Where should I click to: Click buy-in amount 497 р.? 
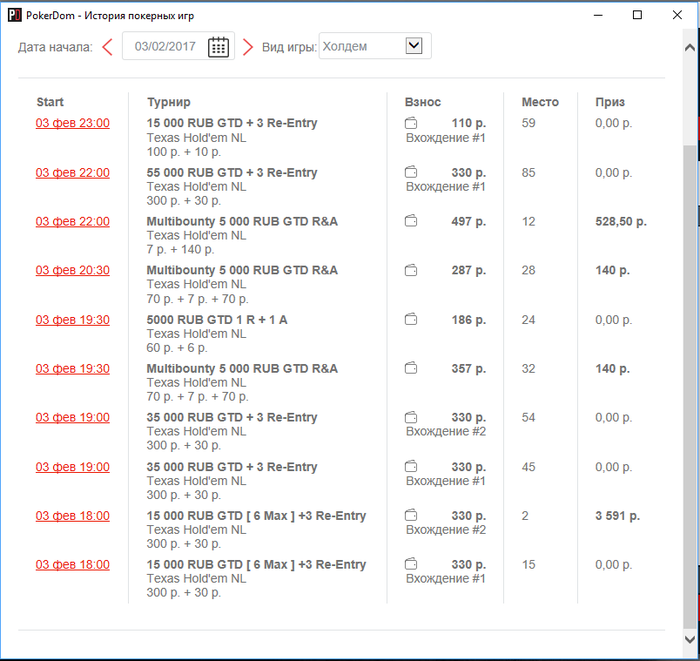pyautogui.click(x=468, y=221)
